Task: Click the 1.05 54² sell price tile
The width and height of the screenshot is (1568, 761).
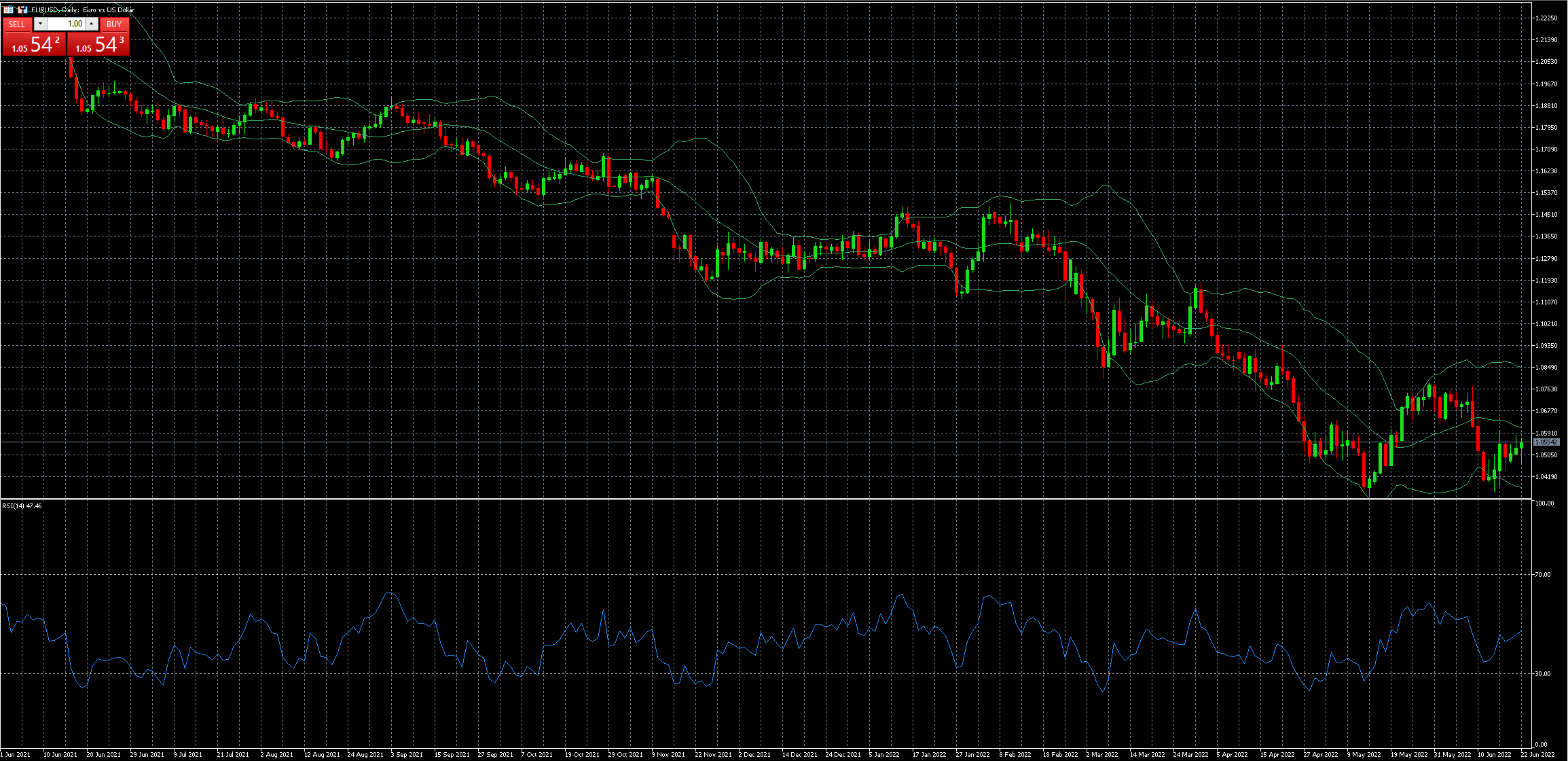Action: [34, 44]
